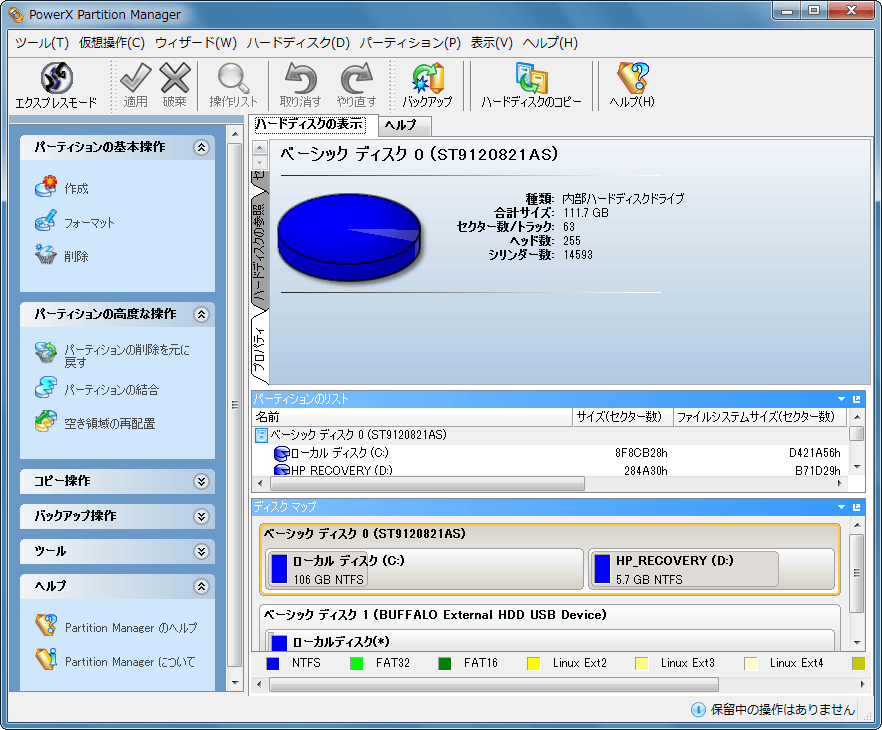Expand the コピー操作 section

[201, 481]
